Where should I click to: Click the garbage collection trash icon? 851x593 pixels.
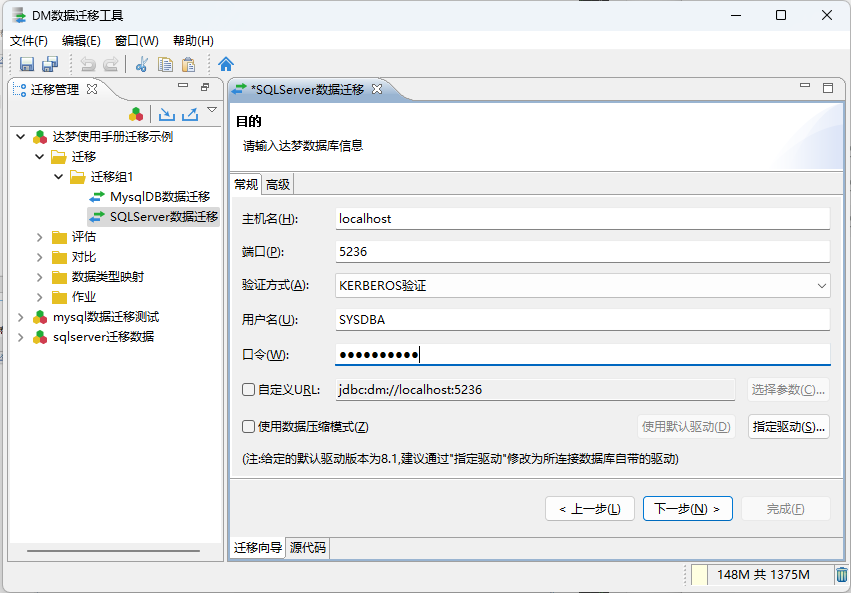pyautogui.click(x=841, y=575)
